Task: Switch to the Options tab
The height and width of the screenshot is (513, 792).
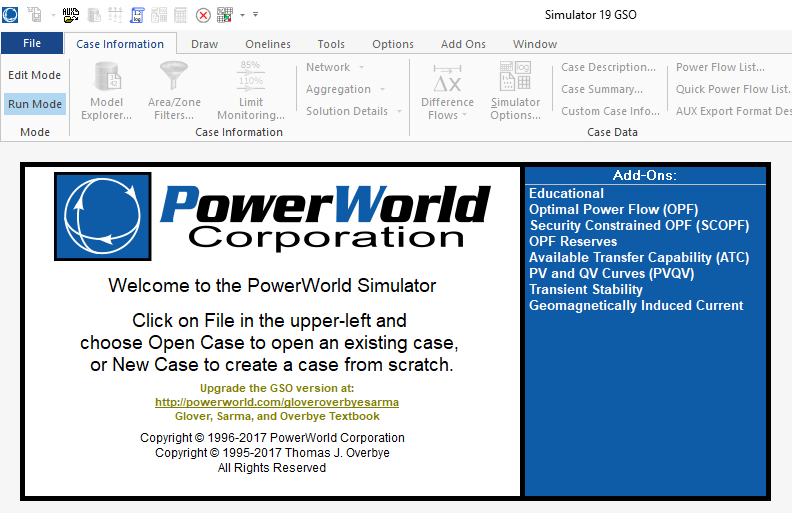Action: (393, 44)
